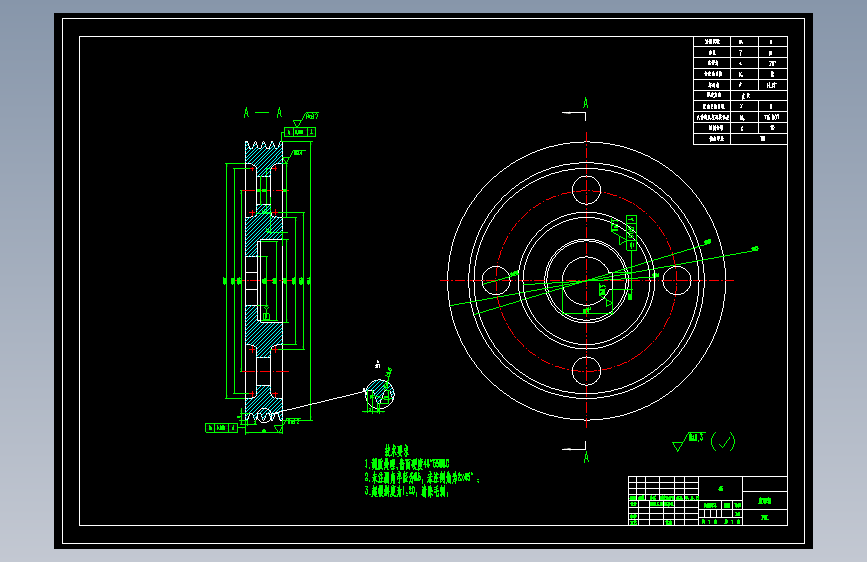Select technical requirement line starting with "3."

[407, 491]
